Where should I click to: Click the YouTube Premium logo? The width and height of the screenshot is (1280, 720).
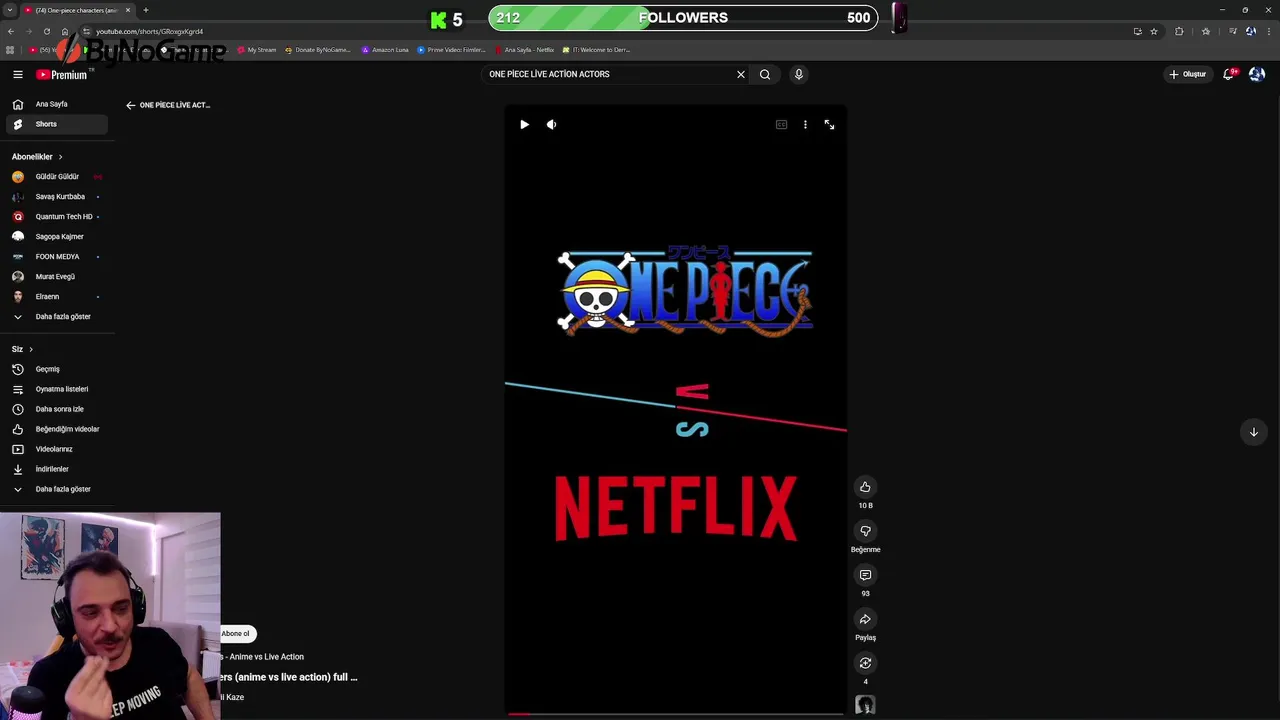click(x=63, y=74)
